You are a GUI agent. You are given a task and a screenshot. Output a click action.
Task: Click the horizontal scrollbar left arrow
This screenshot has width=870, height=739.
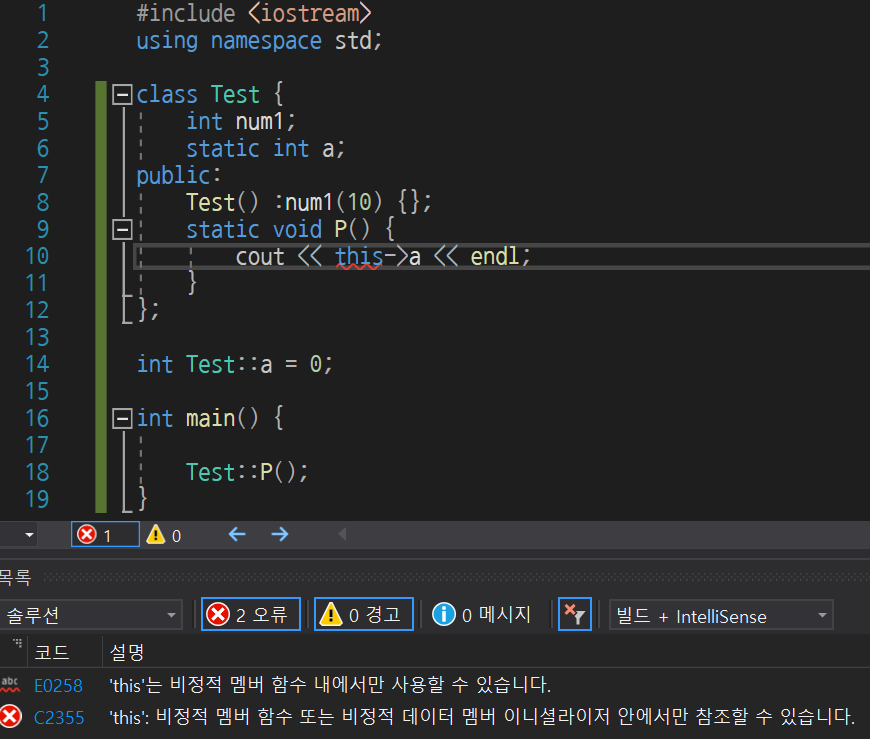pyautogui.click(x=342, y=534)
